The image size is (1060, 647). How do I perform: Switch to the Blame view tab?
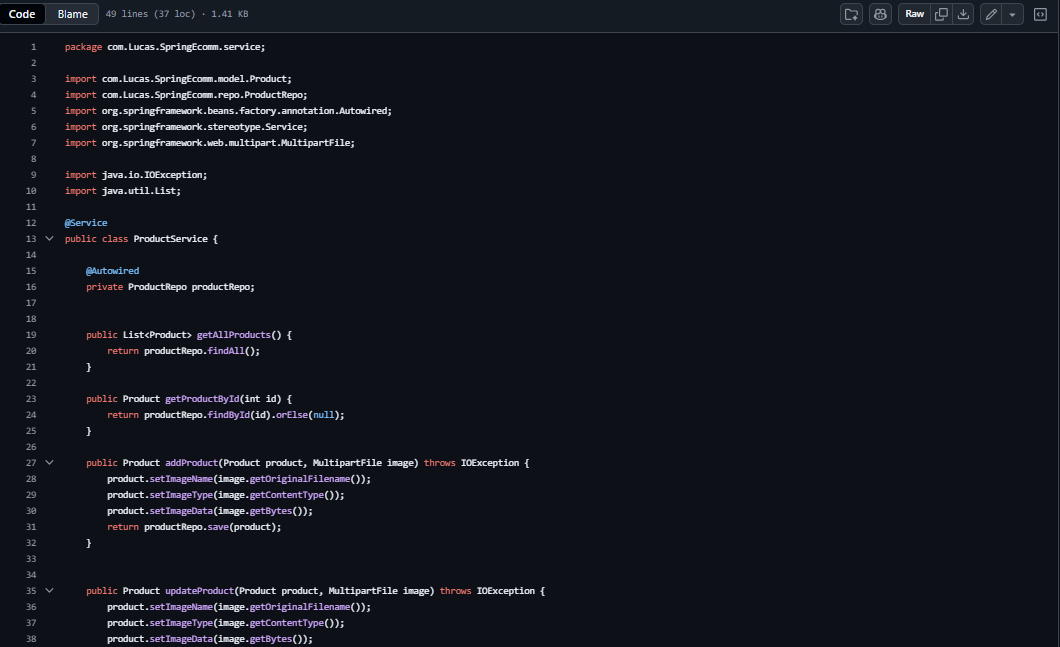click(x=72, y=14)
